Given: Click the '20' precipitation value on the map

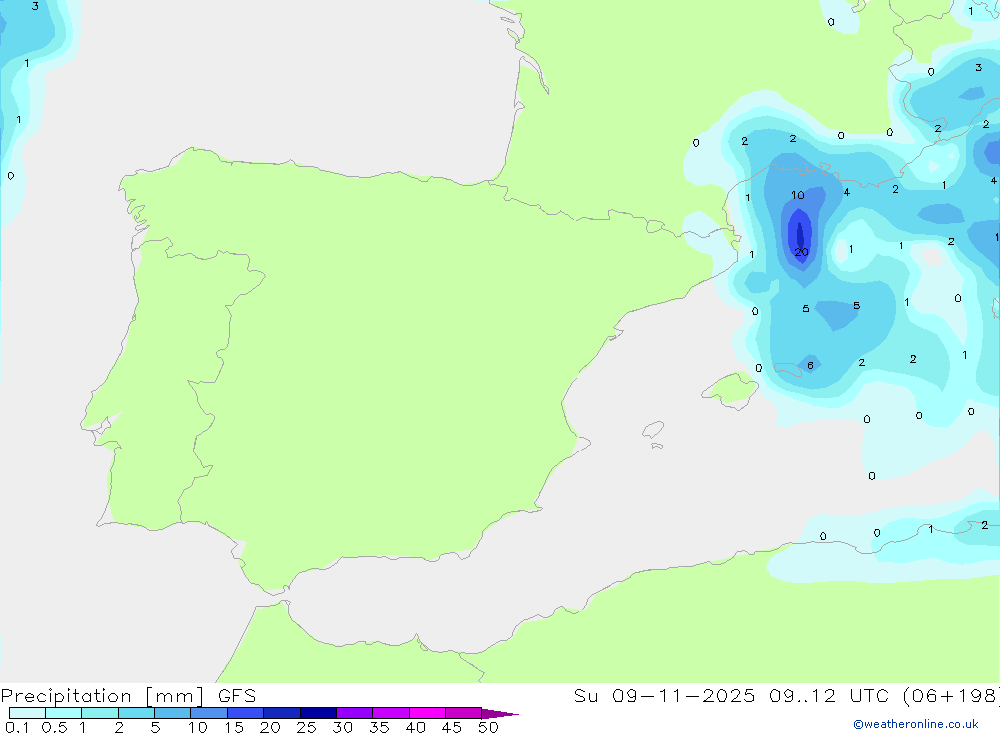Looking at the screenshot, I should [802, 252].
